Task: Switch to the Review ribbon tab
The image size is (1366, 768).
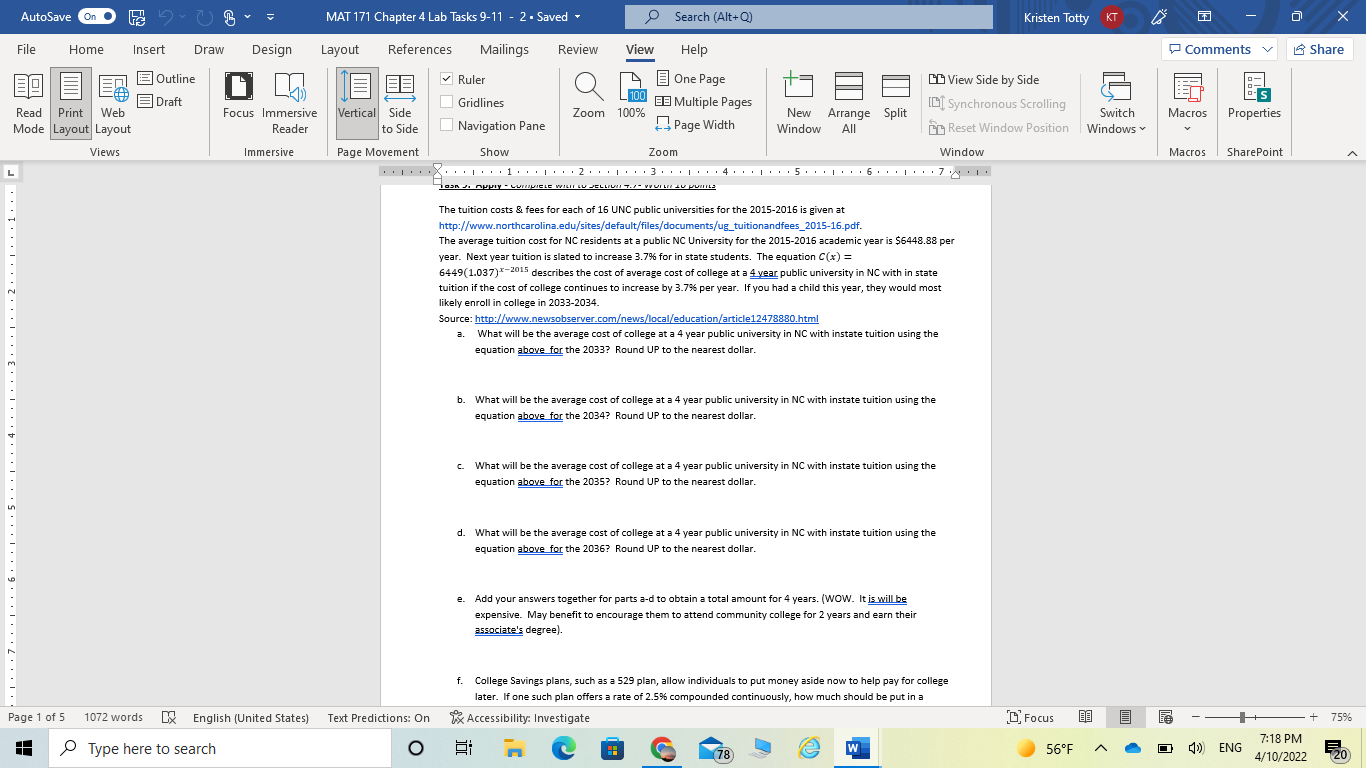Action: click(x=579, y=49)
